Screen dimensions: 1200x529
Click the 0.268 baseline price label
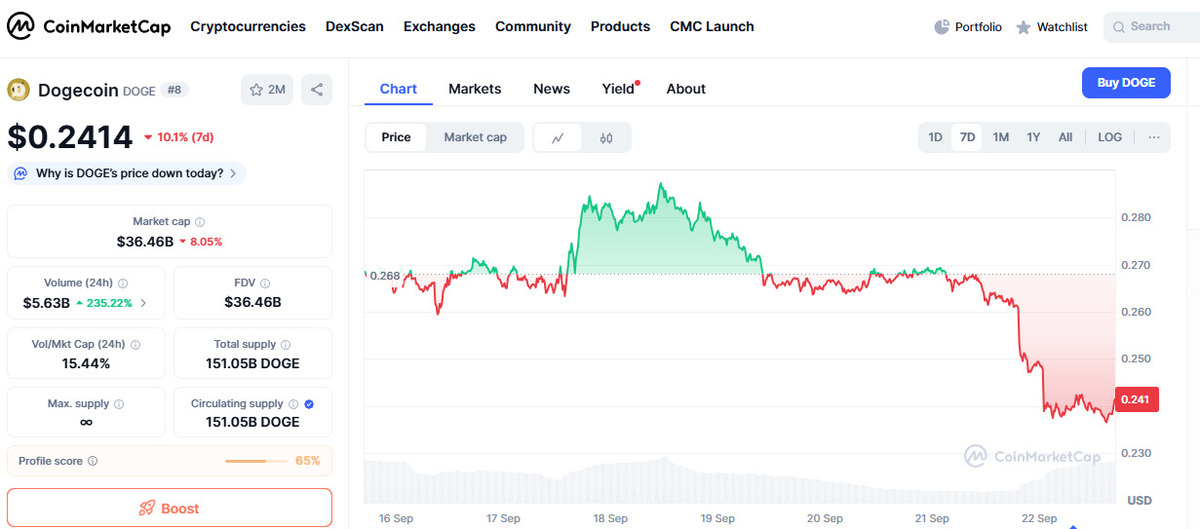tap(384, 275)
